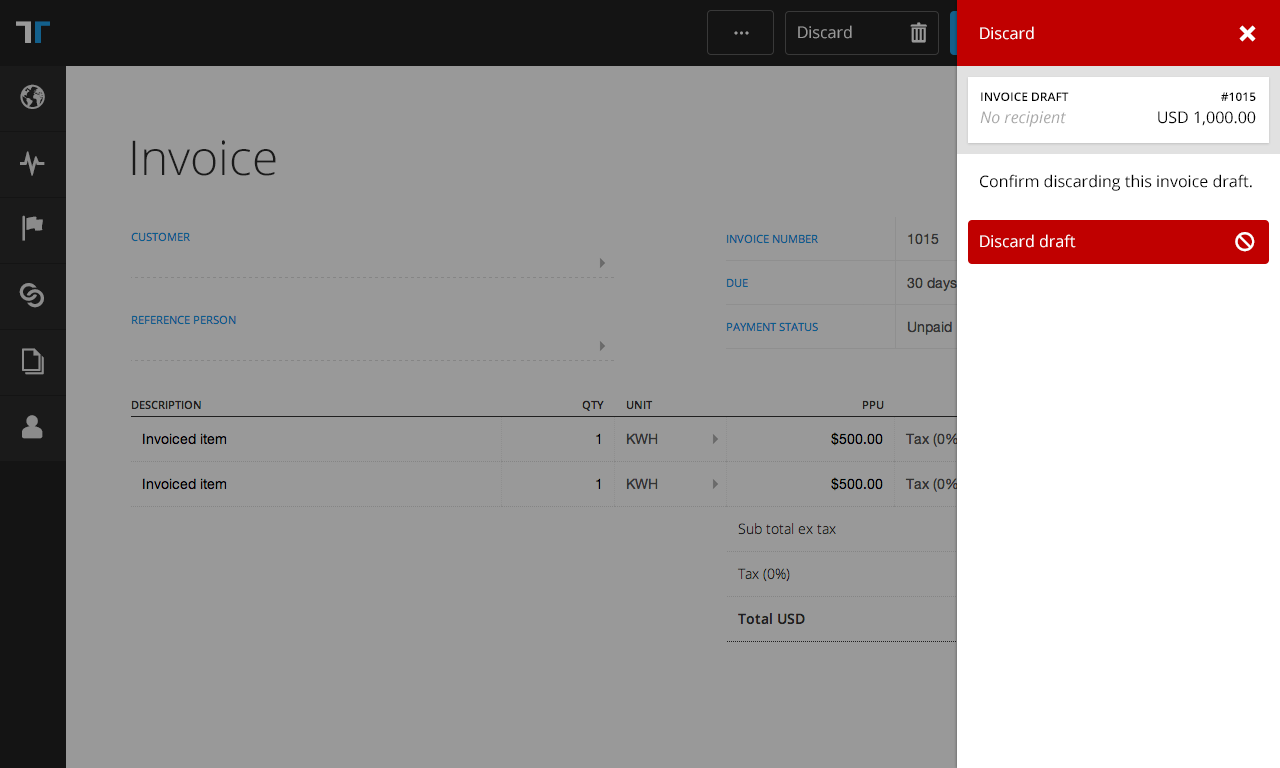Viewport: 1280px width, 768px height.
Task: Click the Sub total ex tax label
Action: tap(787, 529)
